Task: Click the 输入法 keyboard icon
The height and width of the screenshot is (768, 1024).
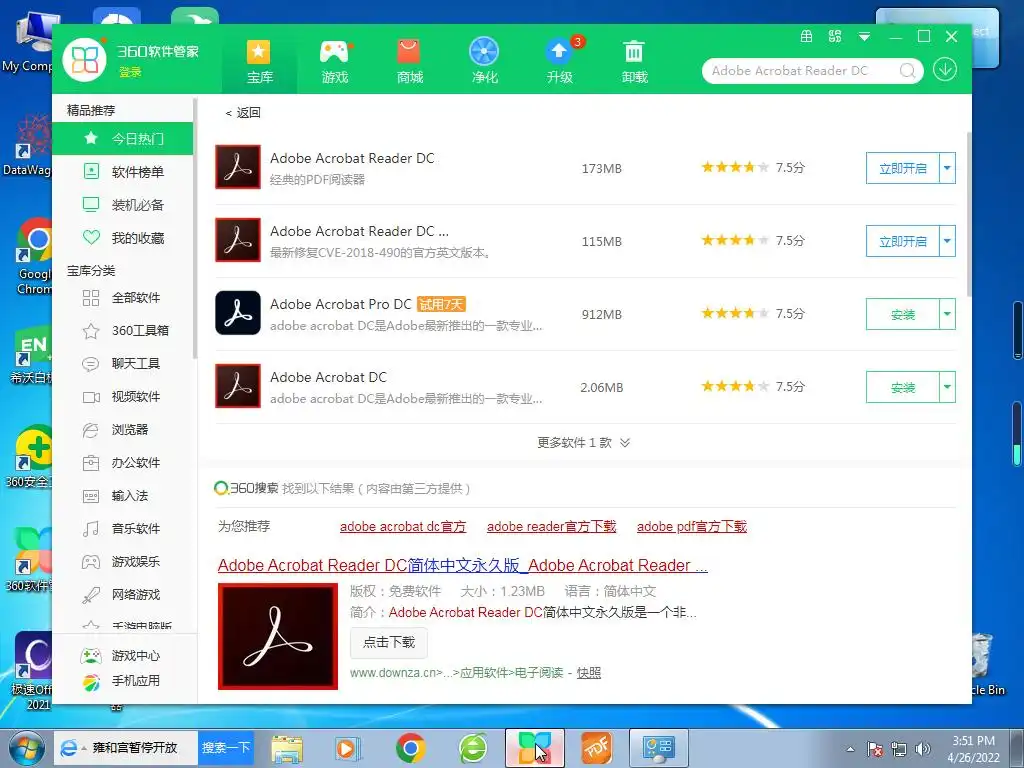Action: [91, 496]
